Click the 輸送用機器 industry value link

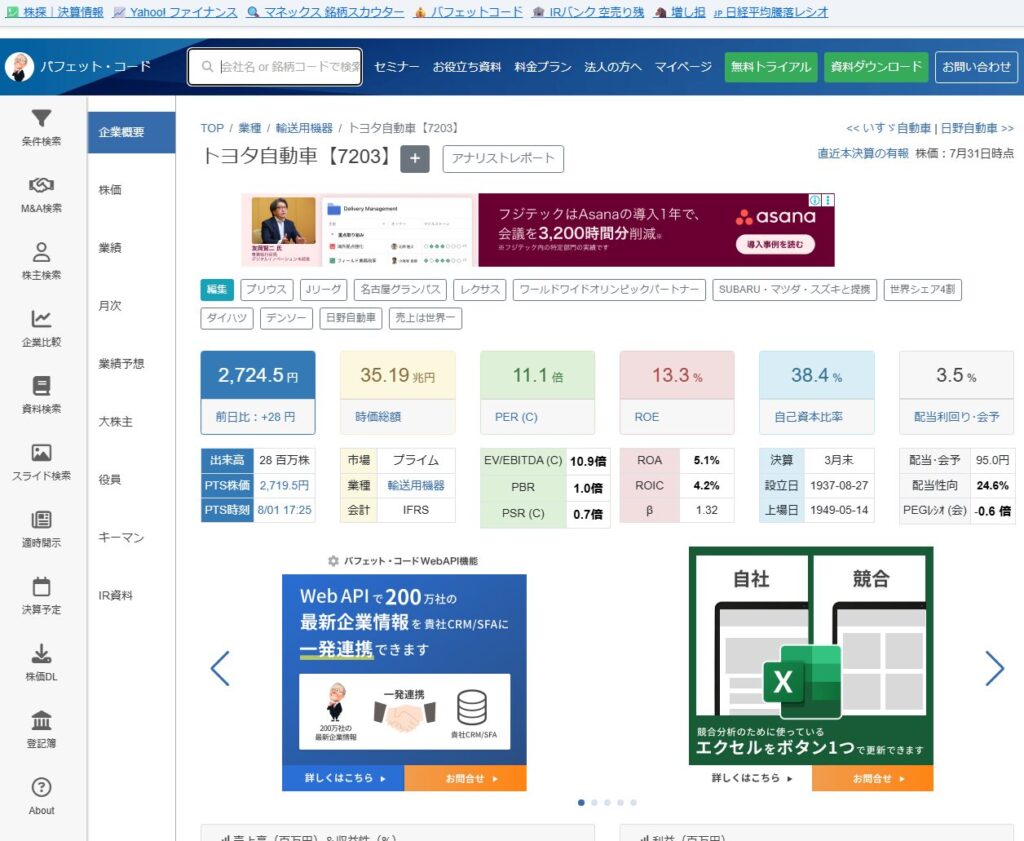(416, 486)
